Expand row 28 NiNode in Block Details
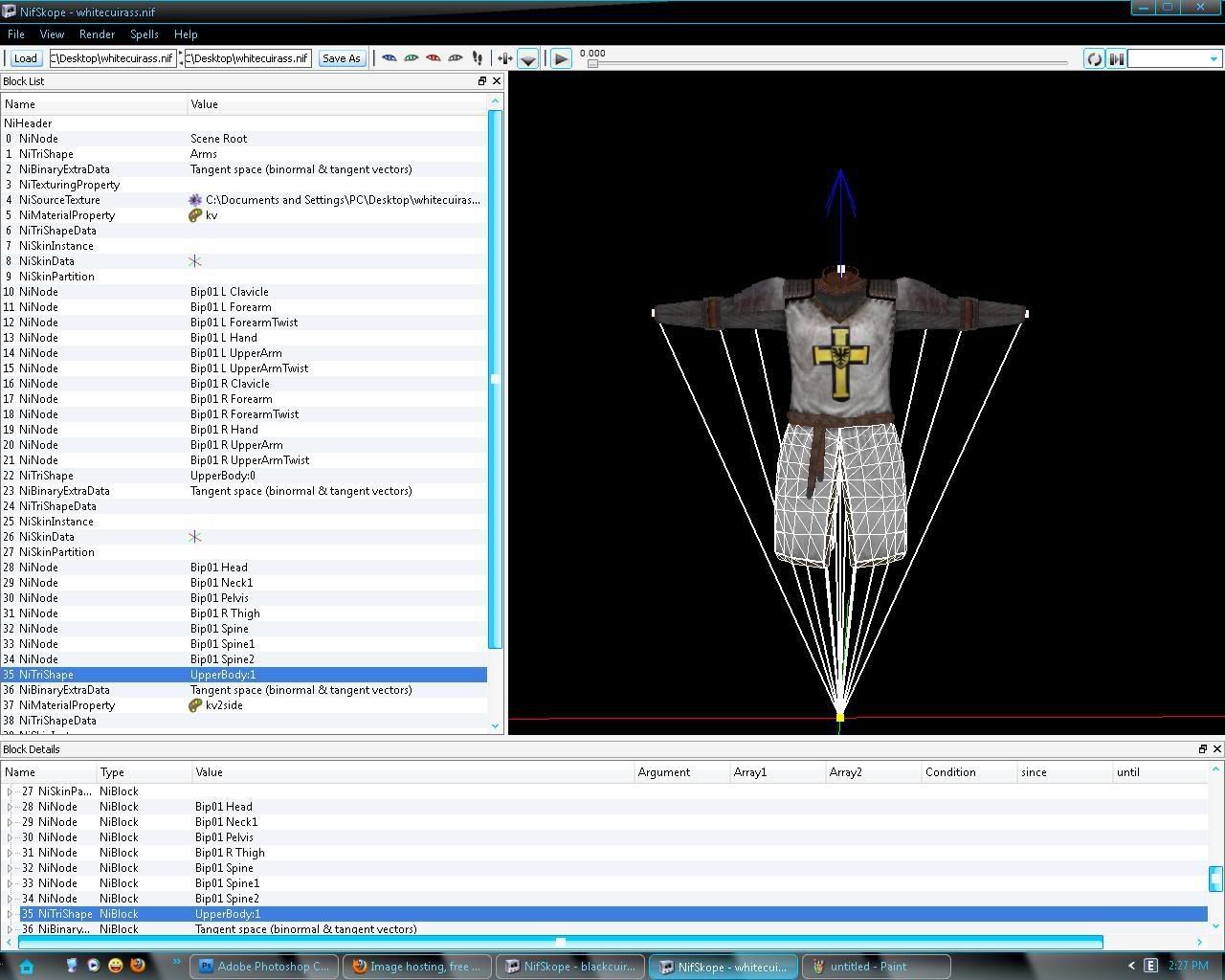Image resolution: width=1225 pixels, height=980 pixels. tap(11, 807)
